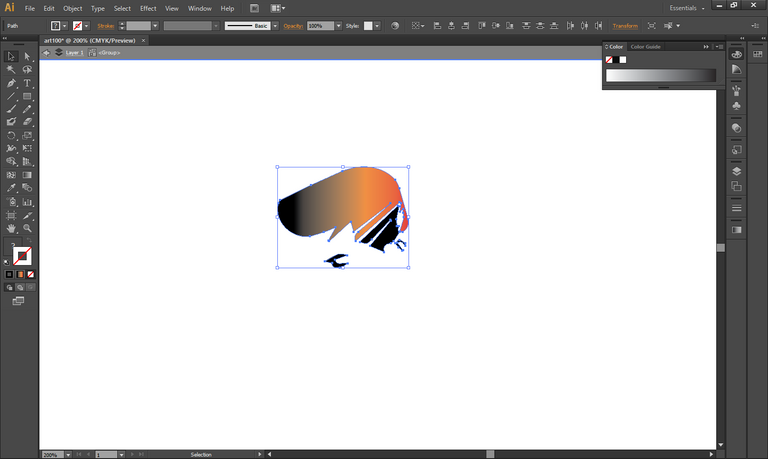The height and width of the screenshot is (459, 768).
Task: Select the Selection tool
Action: [11, 56]
